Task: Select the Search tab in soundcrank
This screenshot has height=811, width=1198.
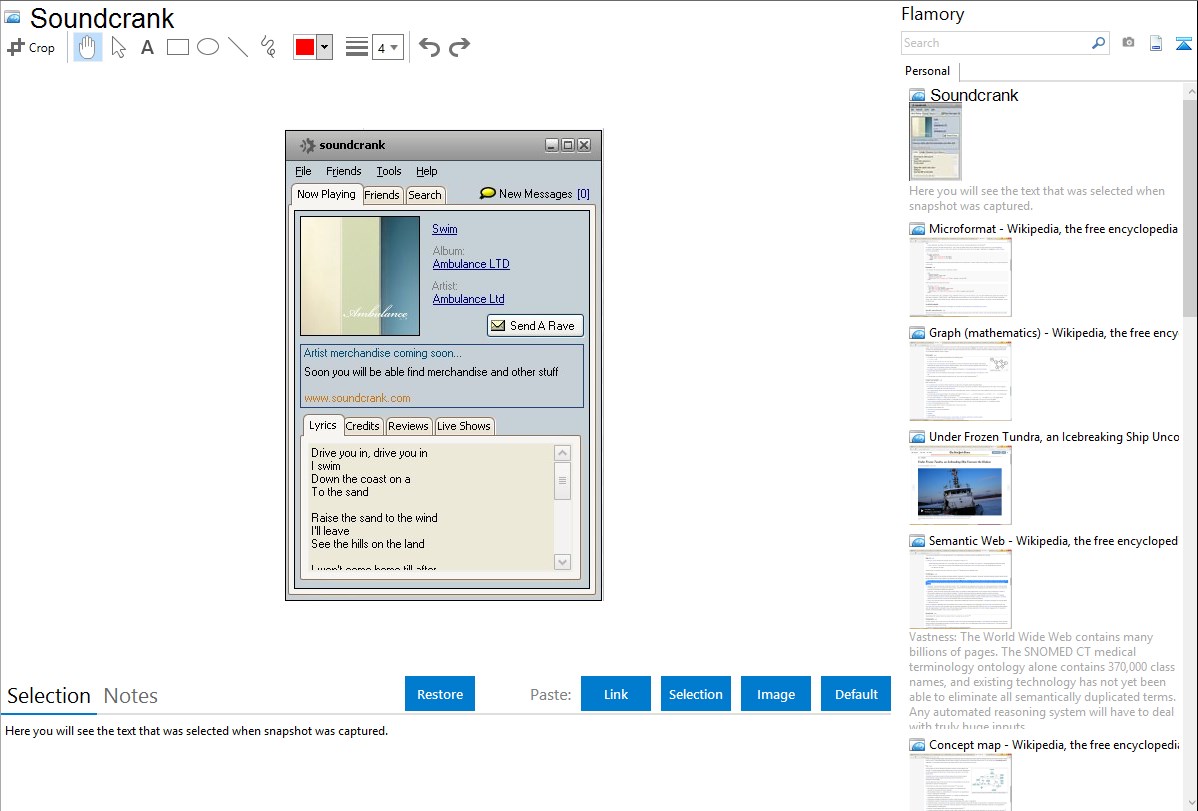Action: (425, 195)
